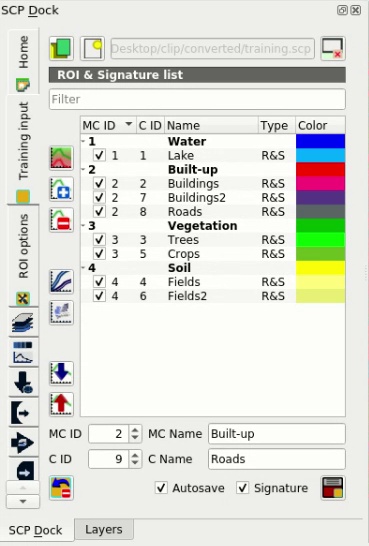Open the Basic tools arrow sidebar icon
This screenshot has height=546, width=369.
tap(23, 413)
